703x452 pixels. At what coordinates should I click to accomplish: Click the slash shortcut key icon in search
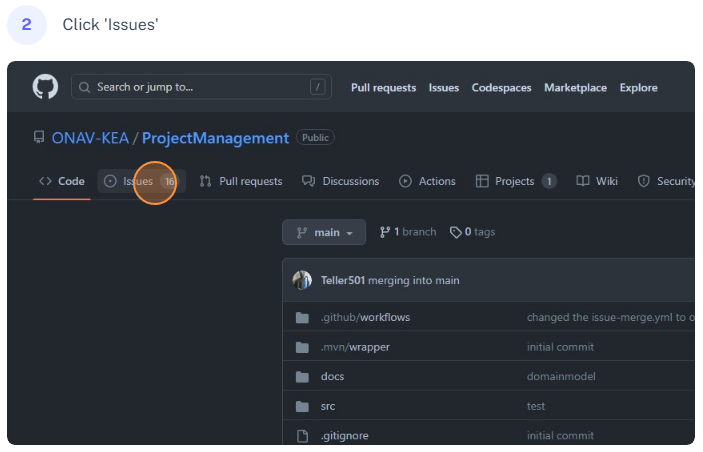317,87
